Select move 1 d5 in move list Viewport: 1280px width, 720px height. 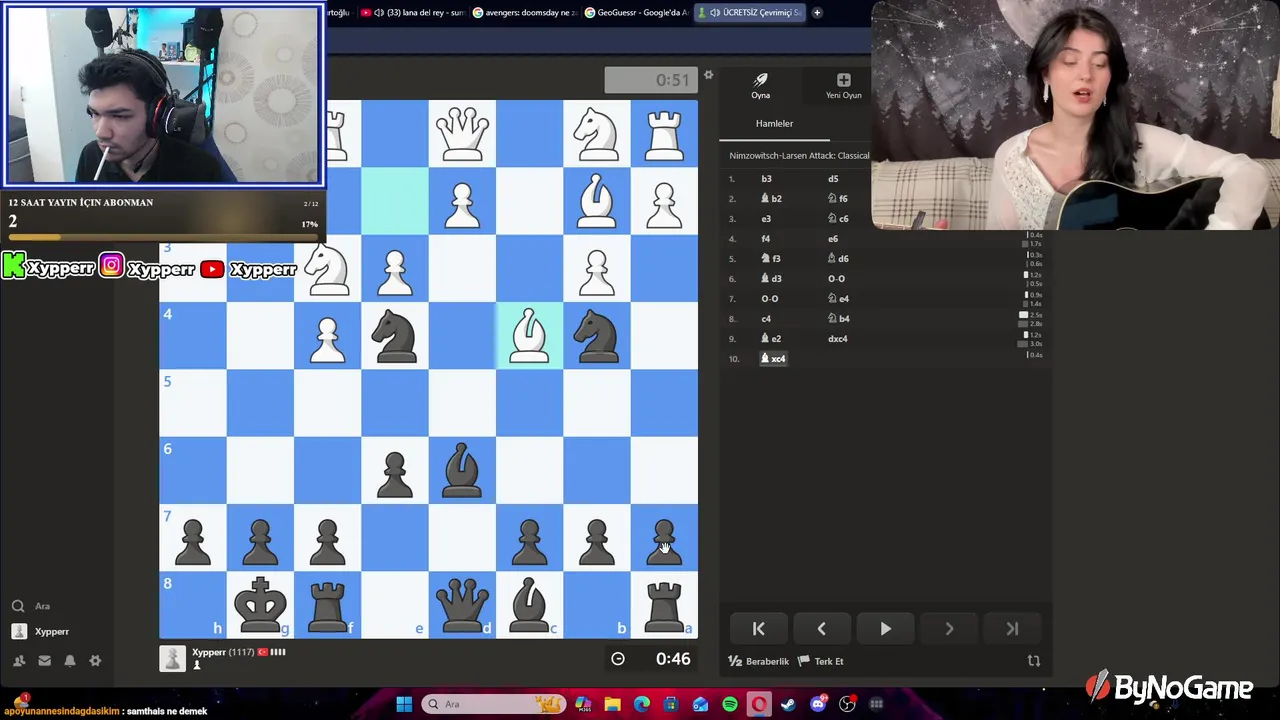click(x=833, y=178)
